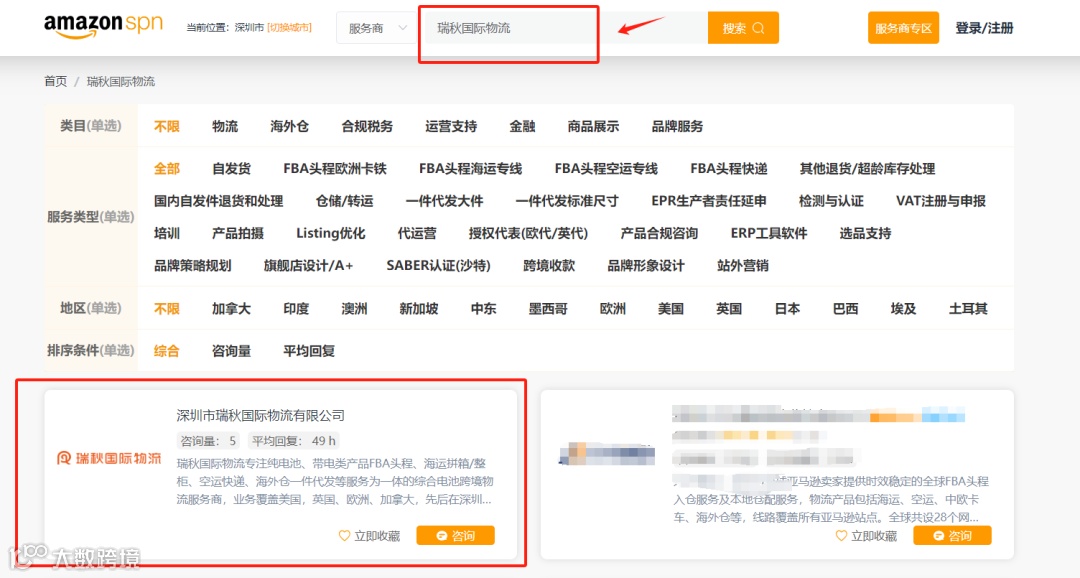Choose the FBA头程欧洲卡铁 service type

point(335,168)
